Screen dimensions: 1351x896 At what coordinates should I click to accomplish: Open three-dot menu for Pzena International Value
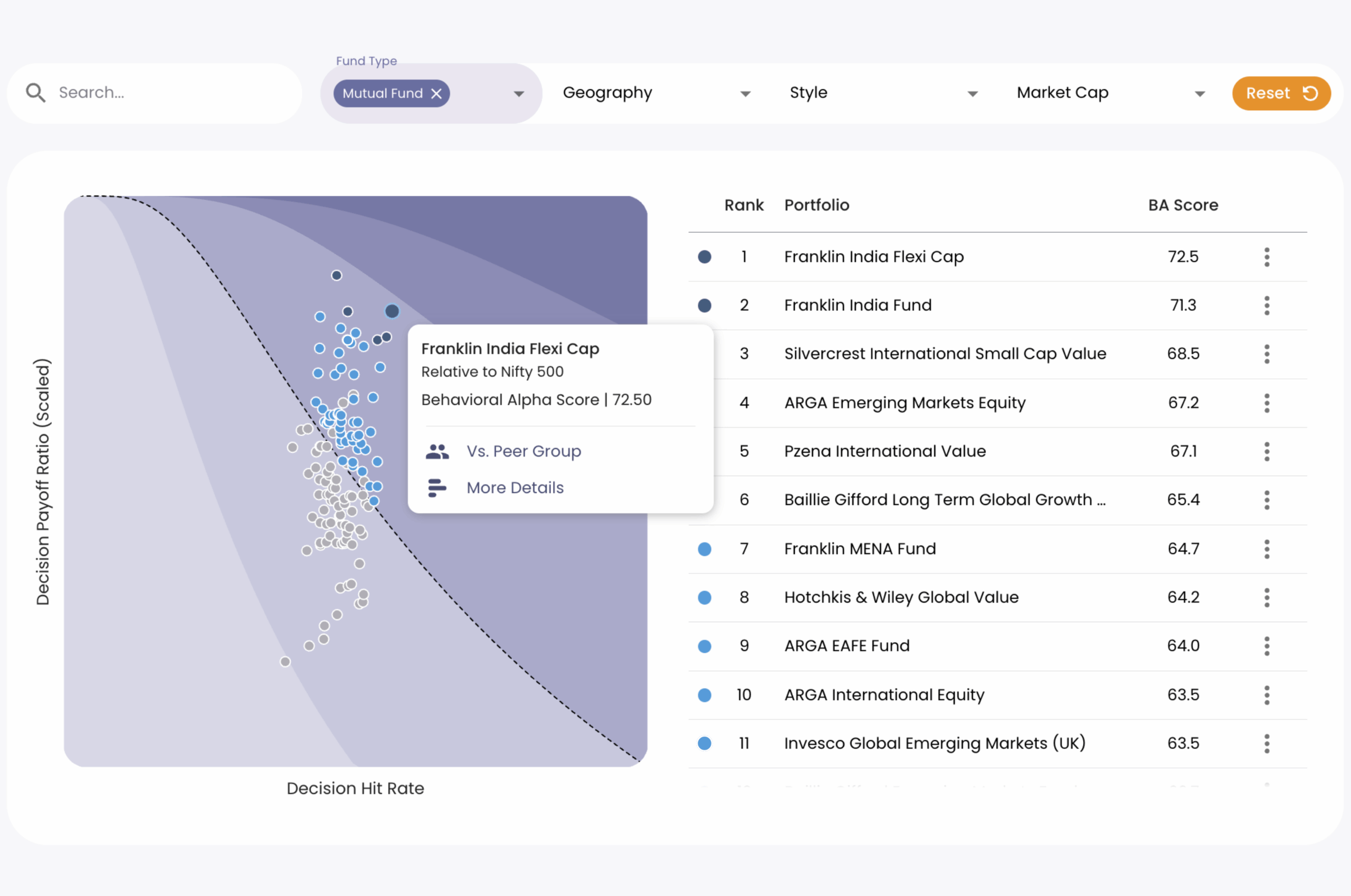[x=1267, y=451]
